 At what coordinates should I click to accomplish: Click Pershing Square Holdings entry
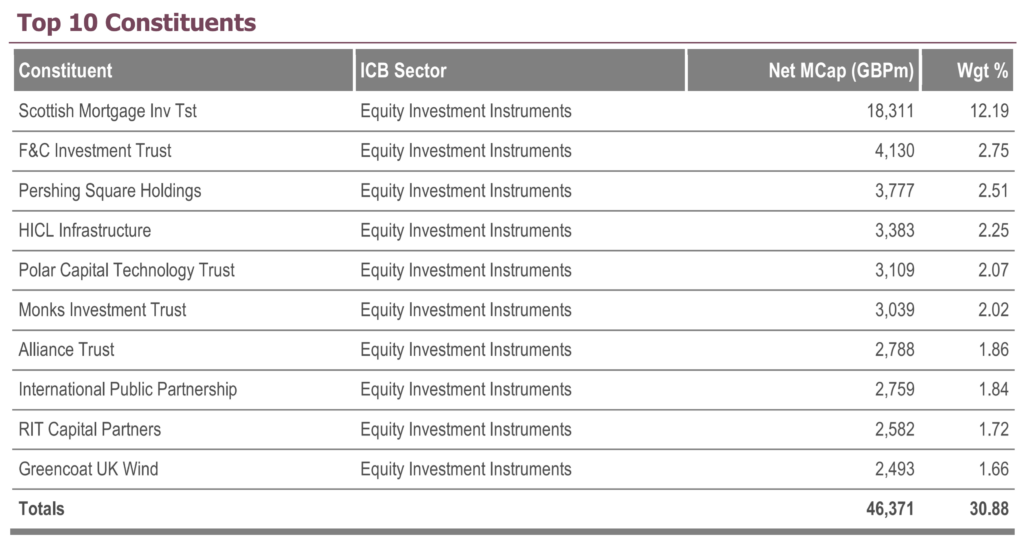coord(110,191)
